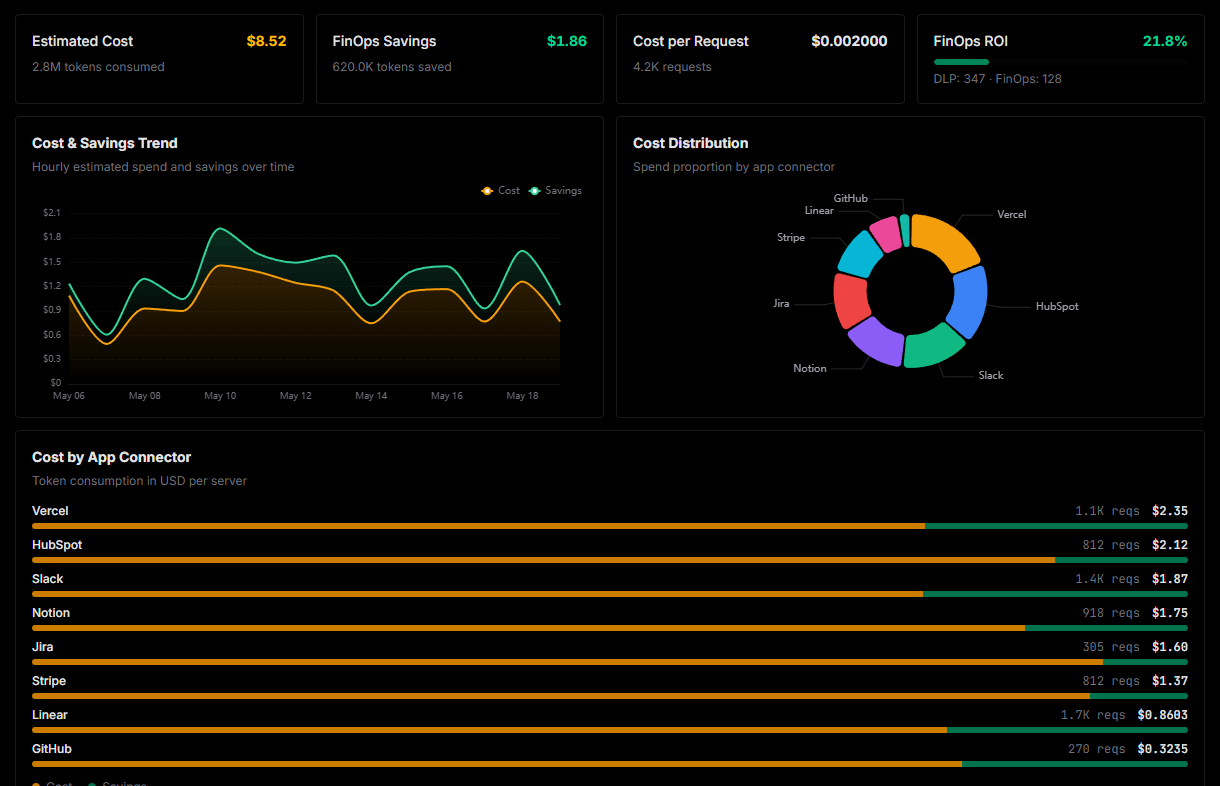Viewport: 1220px width, 786px height.
Task: Select the green Slack donut segment
Action: (932, 346)
